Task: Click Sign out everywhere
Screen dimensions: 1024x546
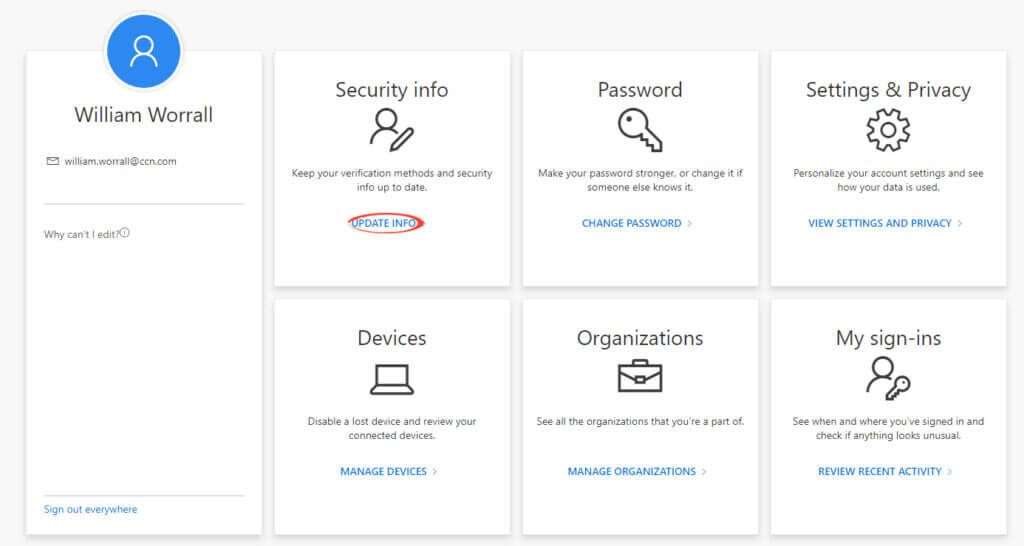Action: pos(91,509)
